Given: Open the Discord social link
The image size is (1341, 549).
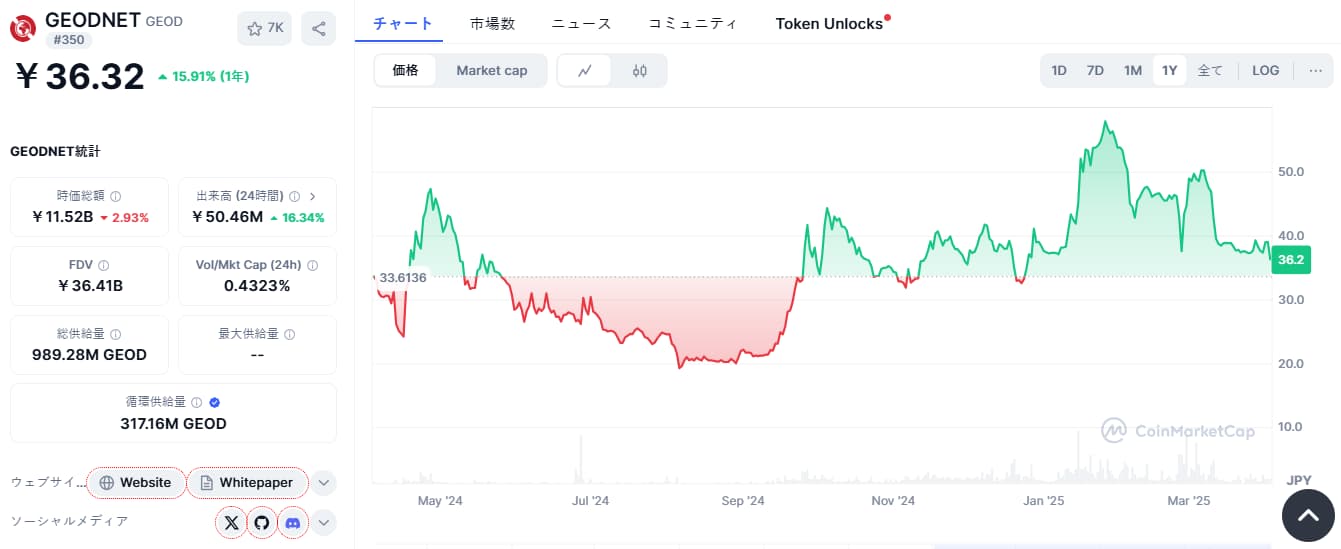Looking at the screenshot, I should pos(293,522).
